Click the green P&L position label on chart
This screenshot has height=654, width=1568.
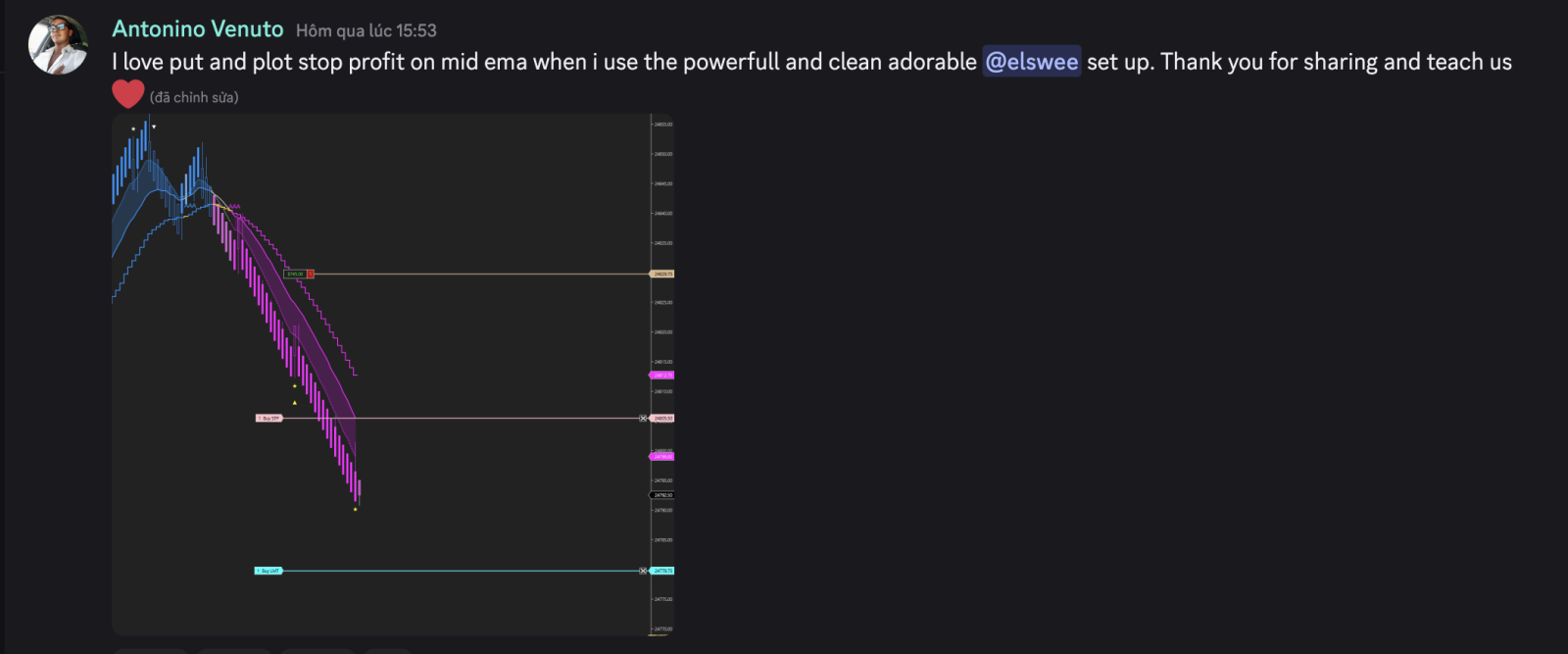(x=295, y=275)
